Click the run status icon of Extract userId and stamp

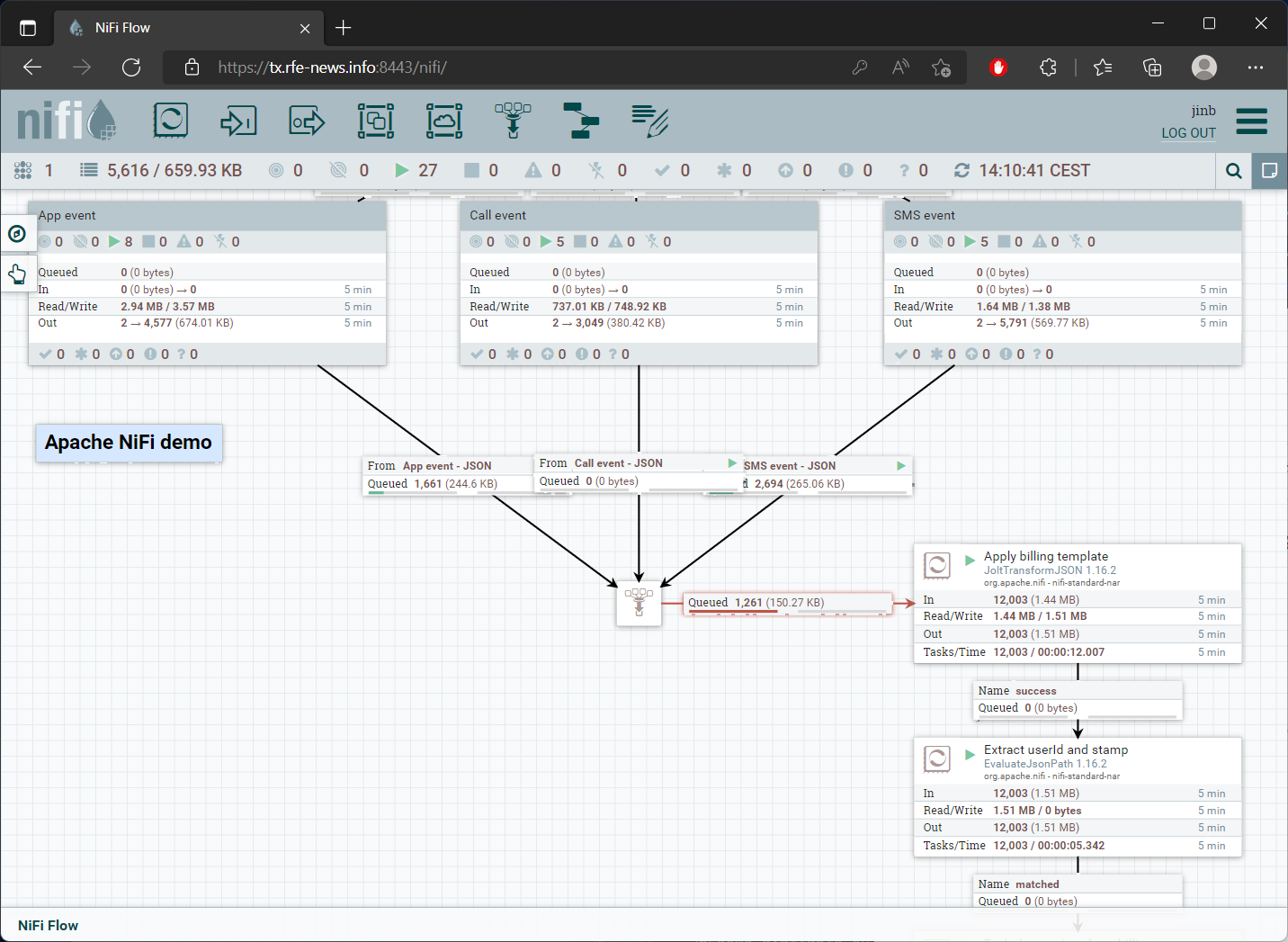(970, 754)
